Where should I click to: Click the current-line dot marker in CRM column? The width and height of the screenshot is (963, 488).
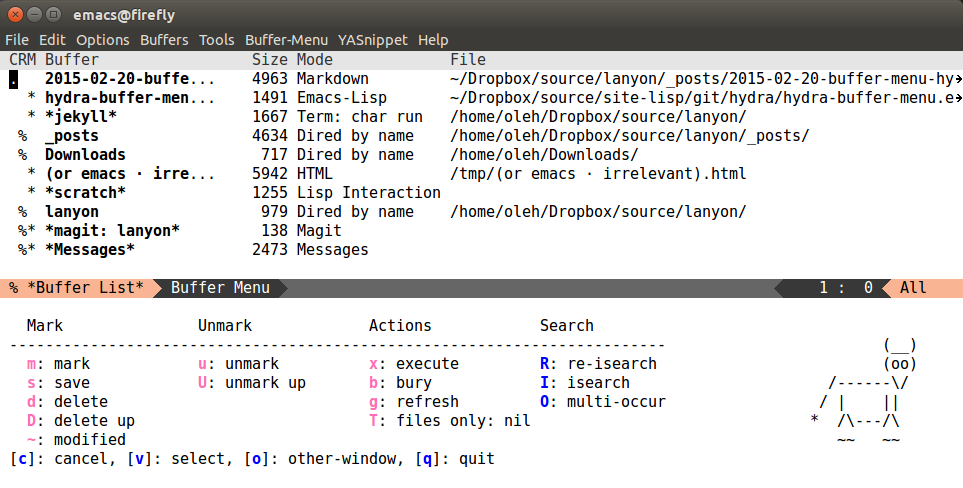tap(14, 79)
